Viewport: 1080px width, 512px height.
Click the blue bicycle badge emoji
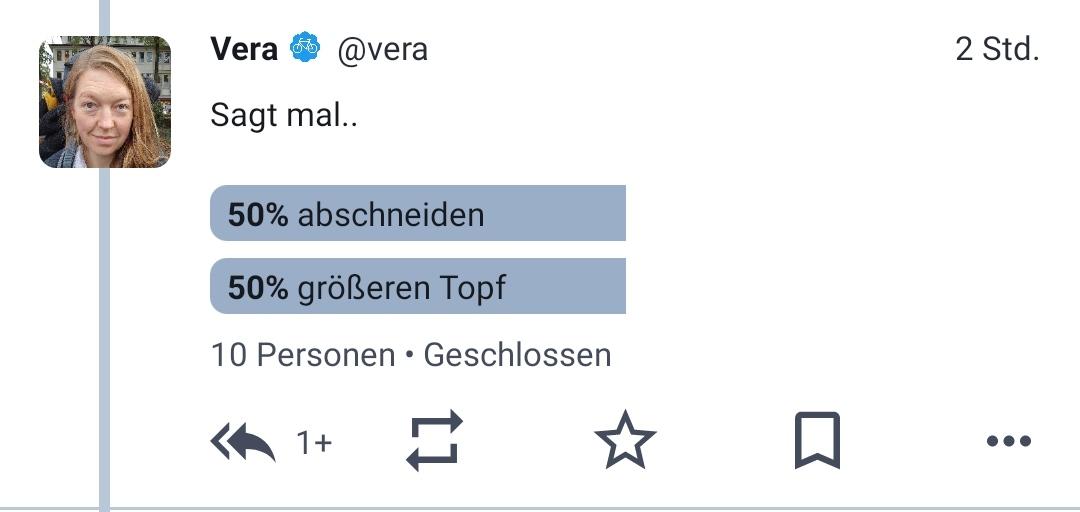point(305,48)
